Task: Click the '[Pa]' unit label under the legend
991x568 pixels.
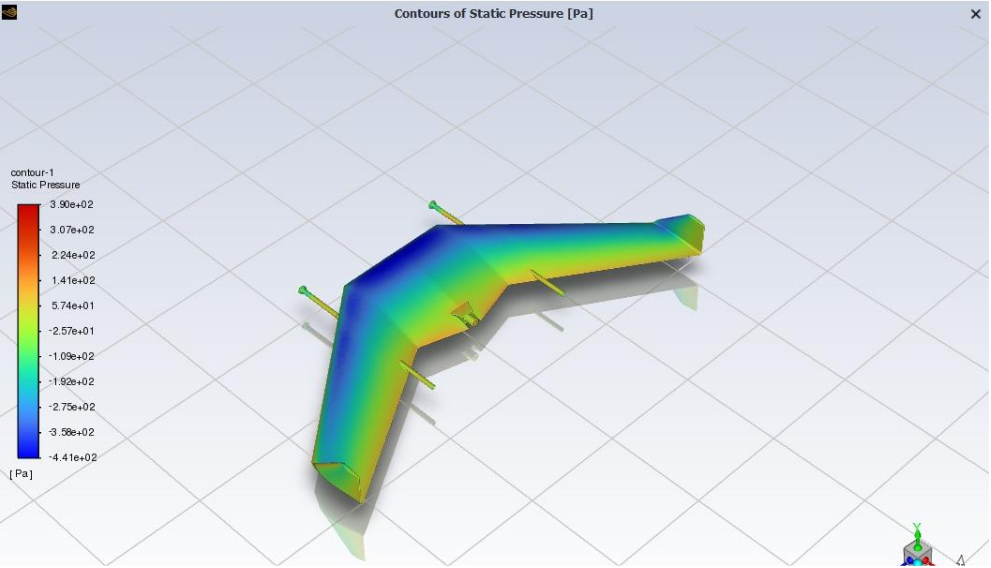Action: point(21,473)
